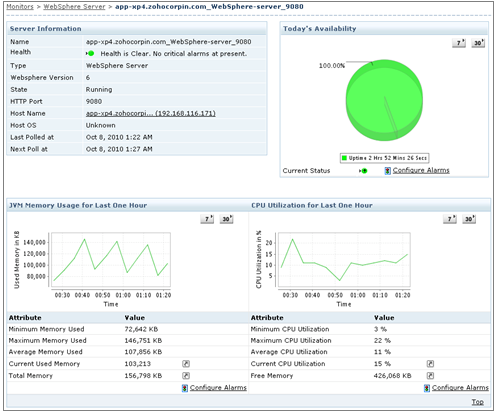Screen dimensions: 496x414
Task: Select Minimum CPU Utilization value 3 %
Action: point(380,329)
